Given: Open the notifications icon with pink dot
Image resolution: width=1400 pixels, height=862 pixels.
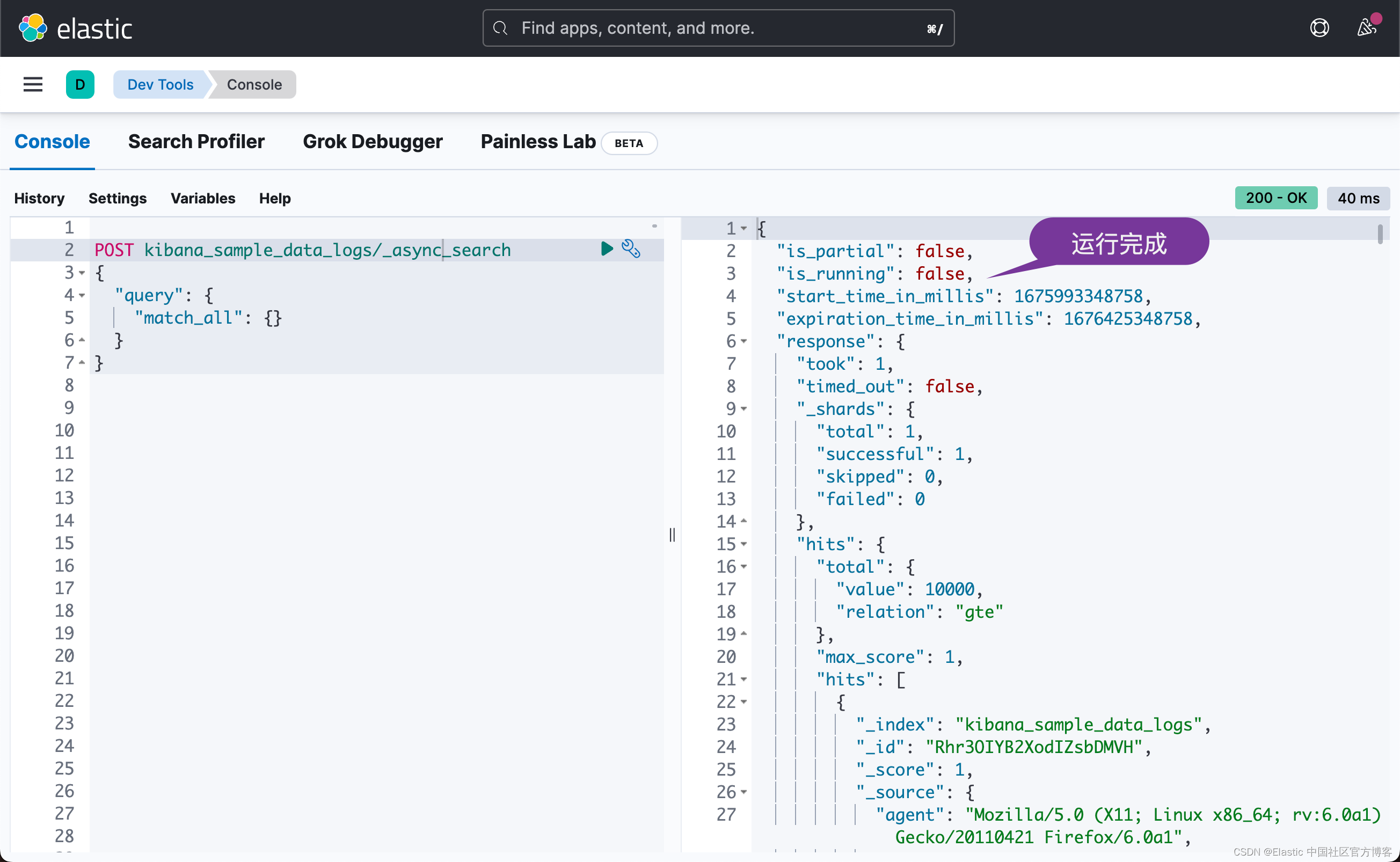Looking at the screenshot, I should coord(1367,27).
